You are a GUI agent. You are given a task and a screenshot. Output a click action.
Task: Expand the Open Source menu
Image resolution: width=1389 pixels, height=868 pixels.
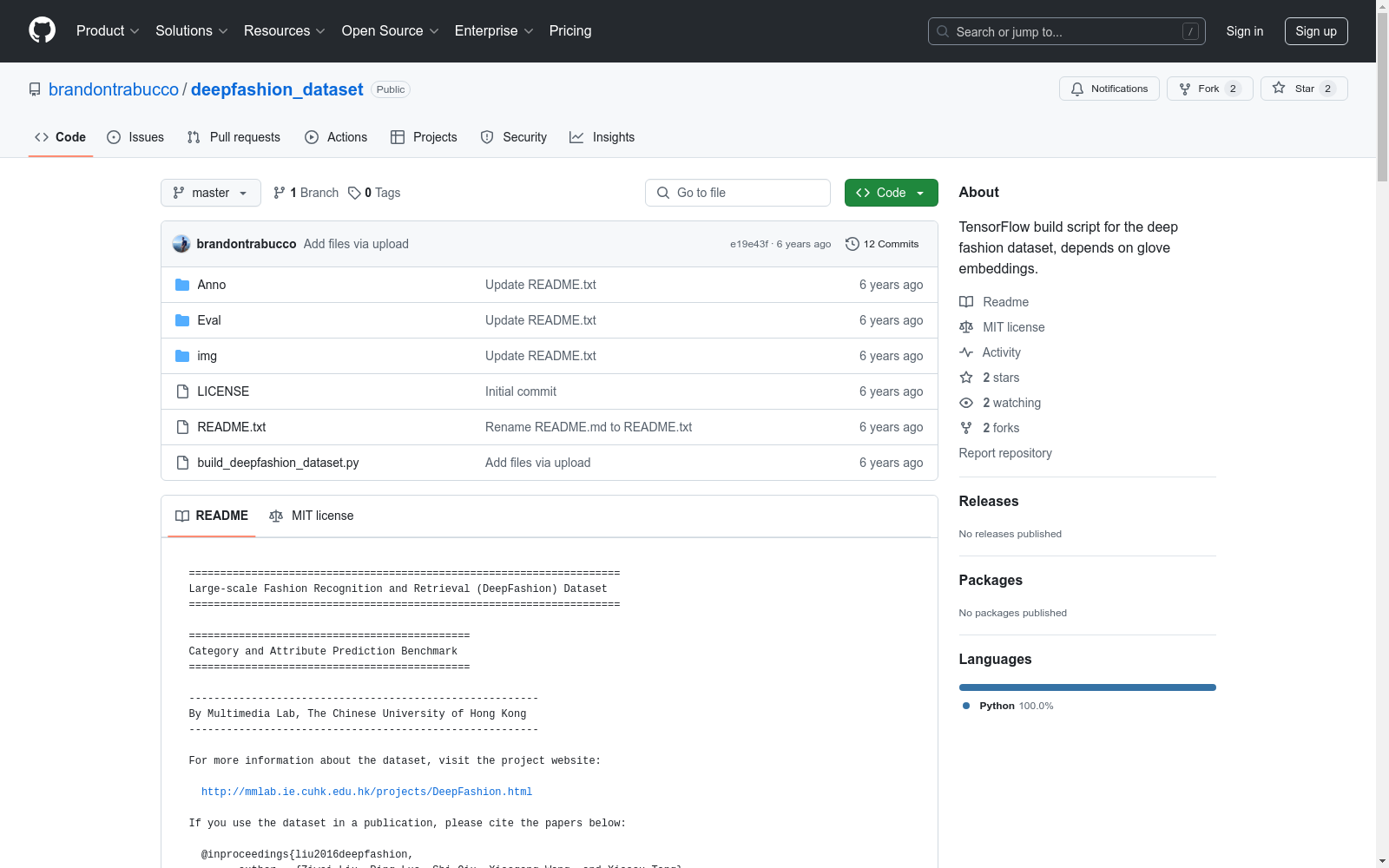tap(391, 30)
